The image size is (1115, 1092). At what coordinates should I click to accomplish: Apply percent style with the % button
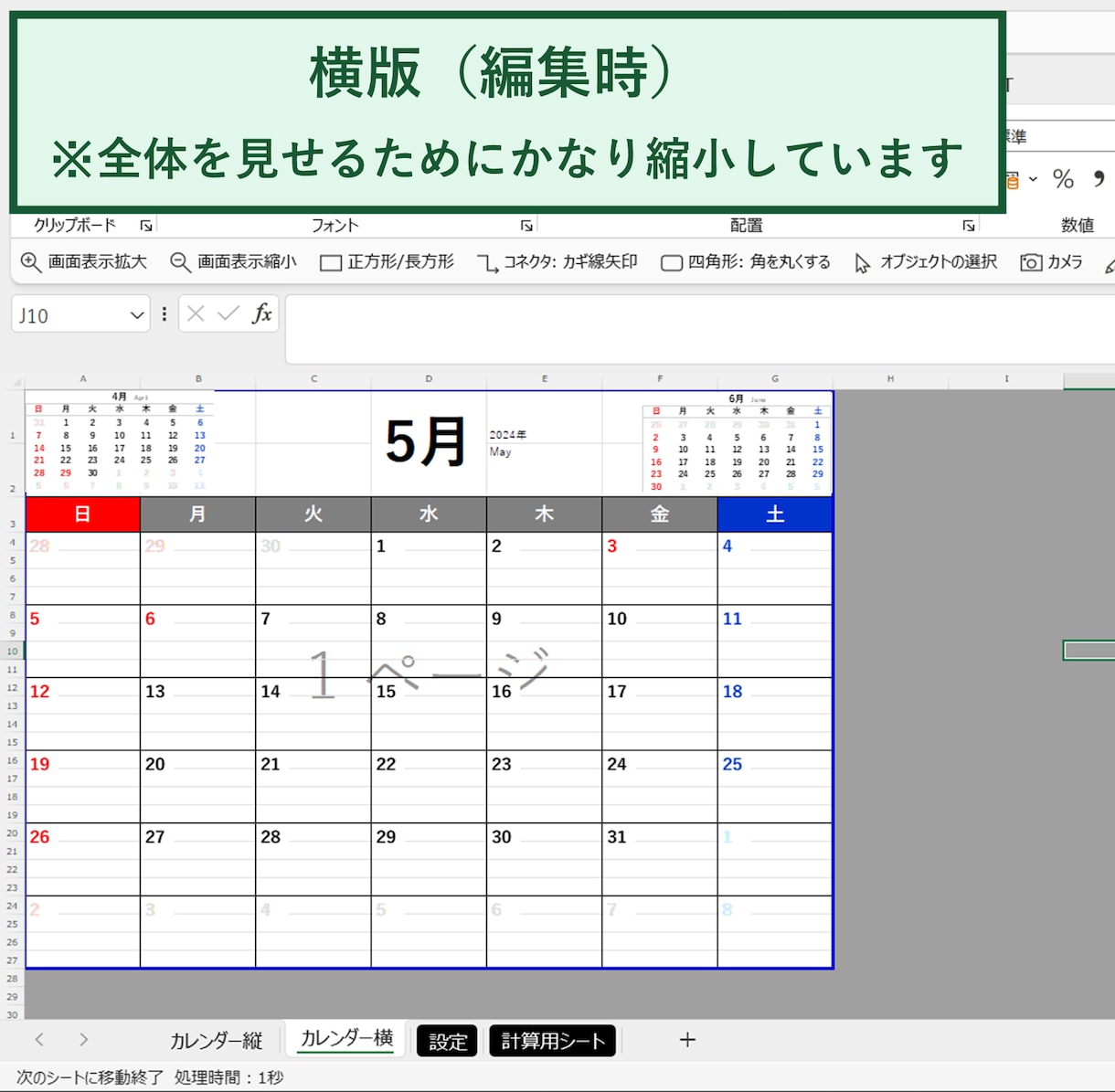1063,179
